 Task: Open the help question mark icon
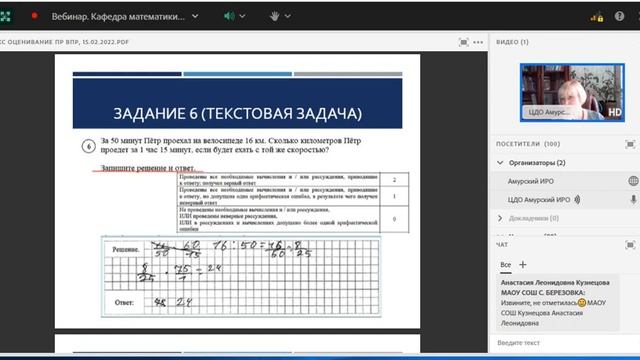click(x=619, y=16)
